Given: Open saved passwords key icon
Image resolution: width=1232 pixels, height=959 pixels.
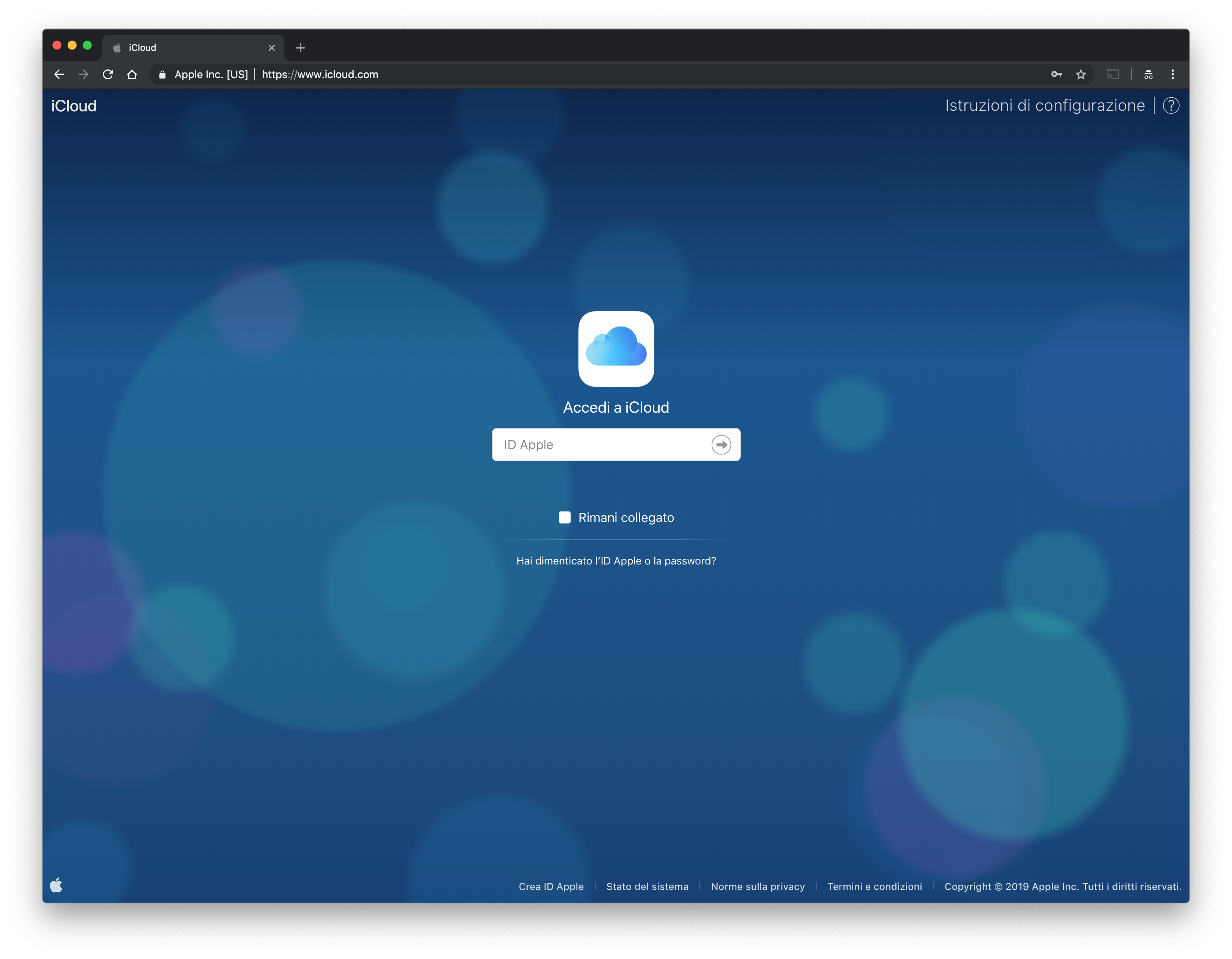Looking at the screenshot, I should pyautogui.click(x=1057, y=74).
